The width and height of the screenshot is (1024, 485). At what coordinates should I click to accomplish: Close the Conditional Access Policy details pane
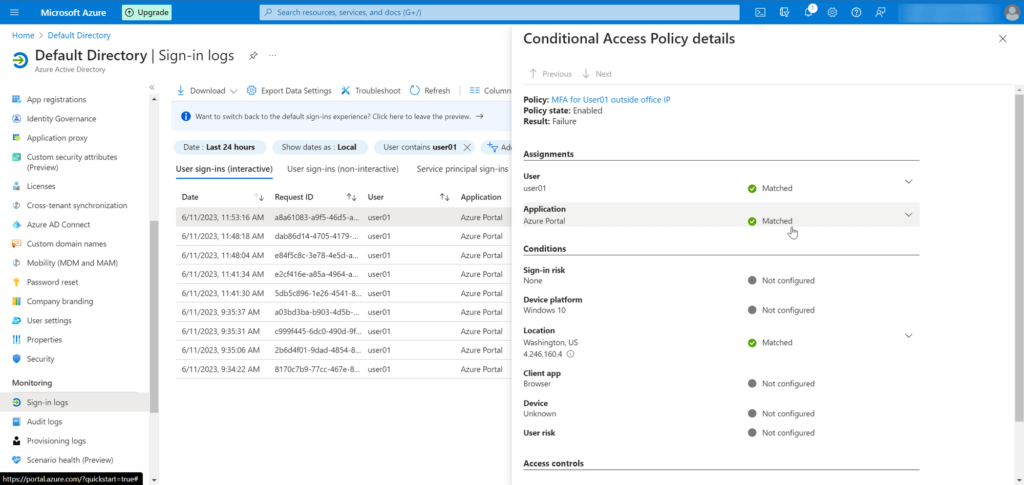tap(1002, 39)
